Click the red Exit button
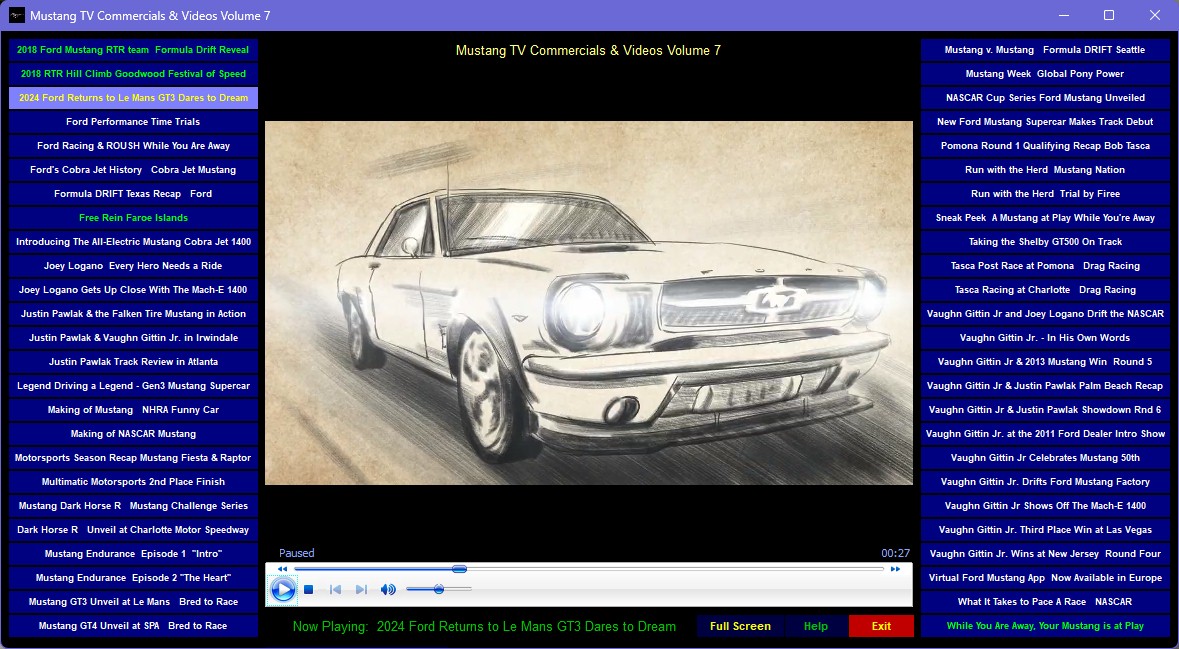1179x649 pixels. [x=881, y=626]
